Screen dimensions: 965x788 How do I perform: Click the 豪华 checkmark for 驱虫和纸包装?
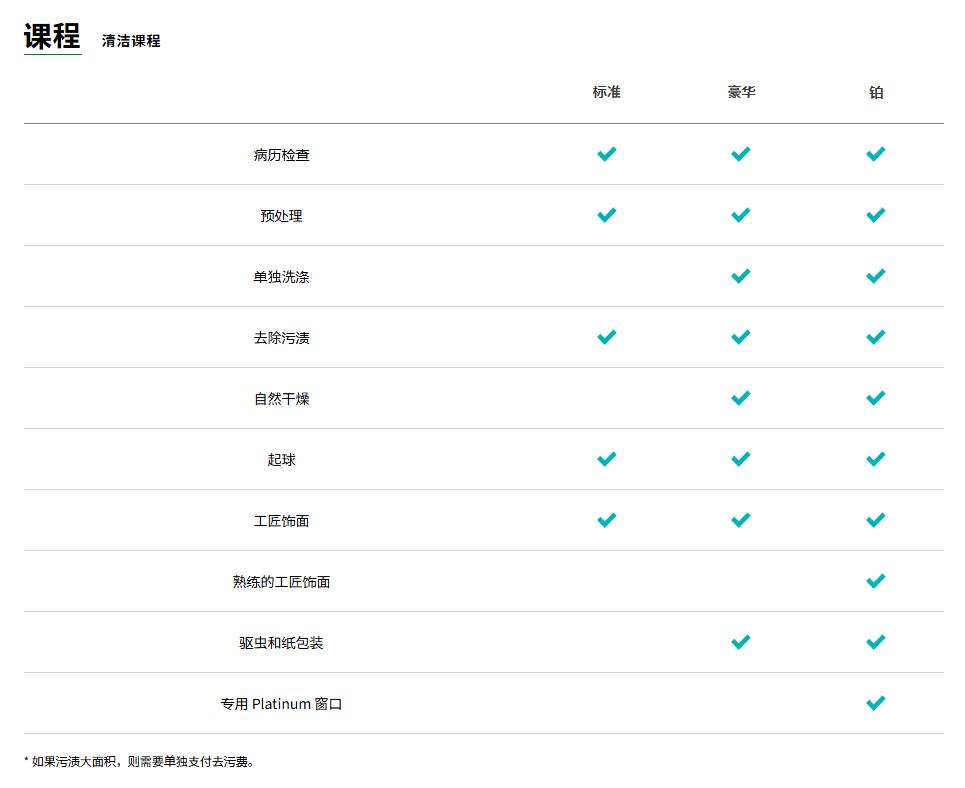pos(740,642)
